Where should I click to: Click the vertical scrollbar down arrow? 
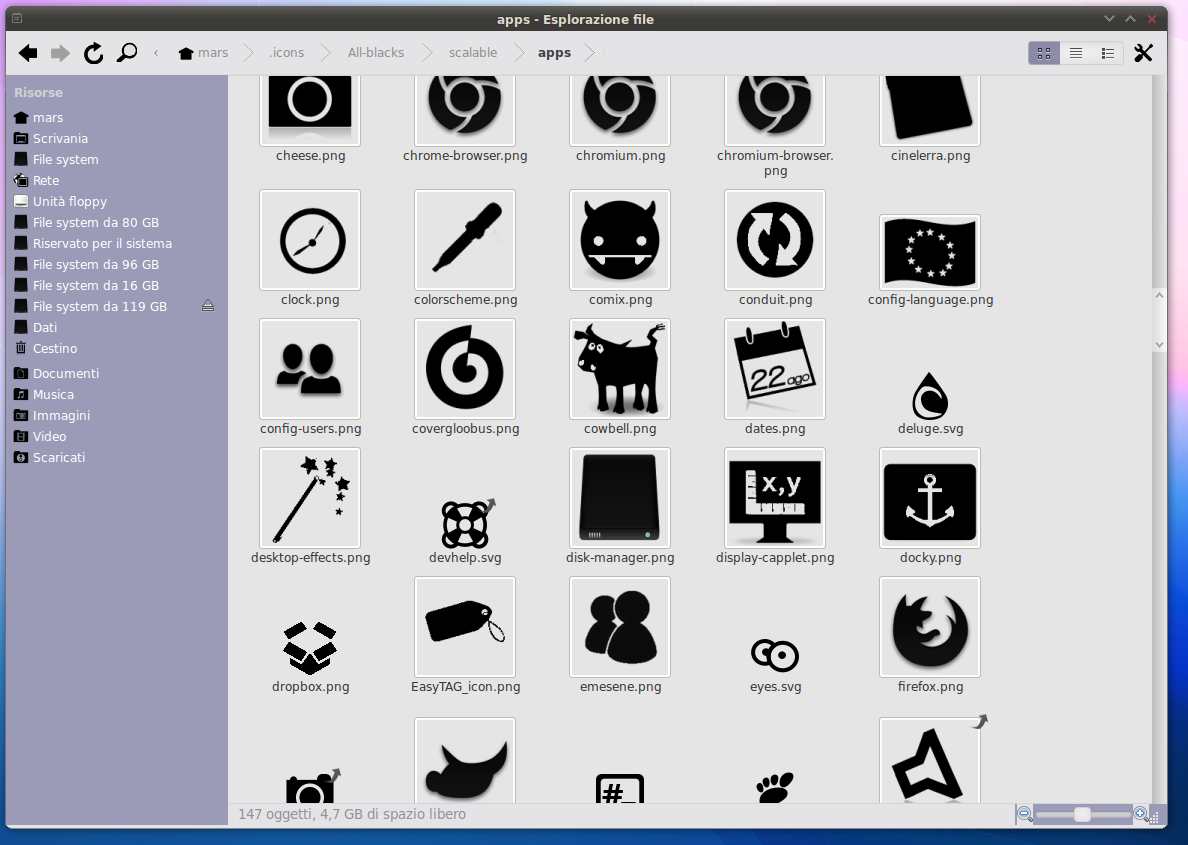coord(1158,345)
